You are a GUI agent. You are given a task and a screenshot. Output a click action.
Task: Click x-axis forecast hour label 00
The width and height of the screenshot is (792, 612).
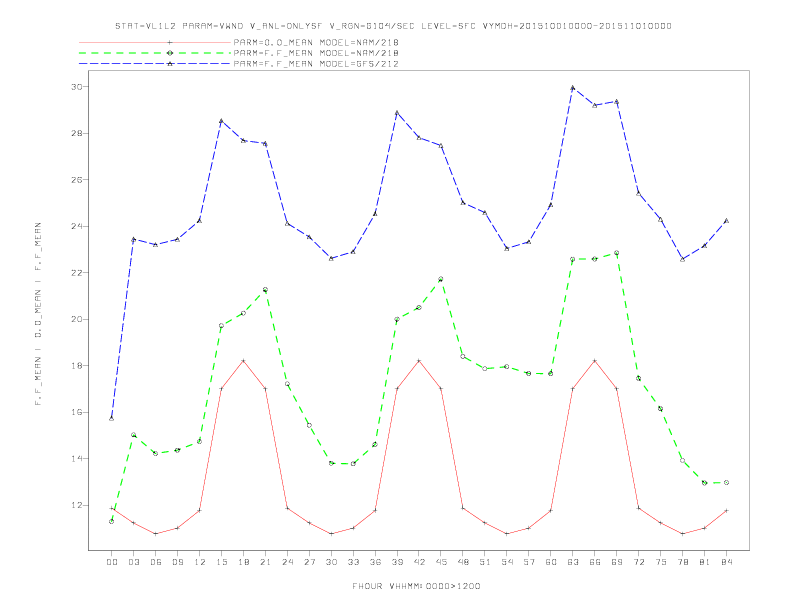(x=112, y=562)
